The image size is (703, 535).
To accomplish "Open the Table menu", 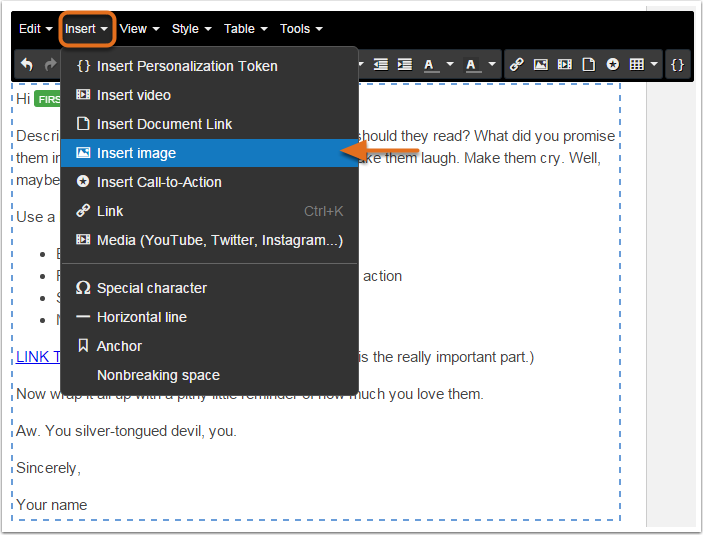I will coord(246,29).
